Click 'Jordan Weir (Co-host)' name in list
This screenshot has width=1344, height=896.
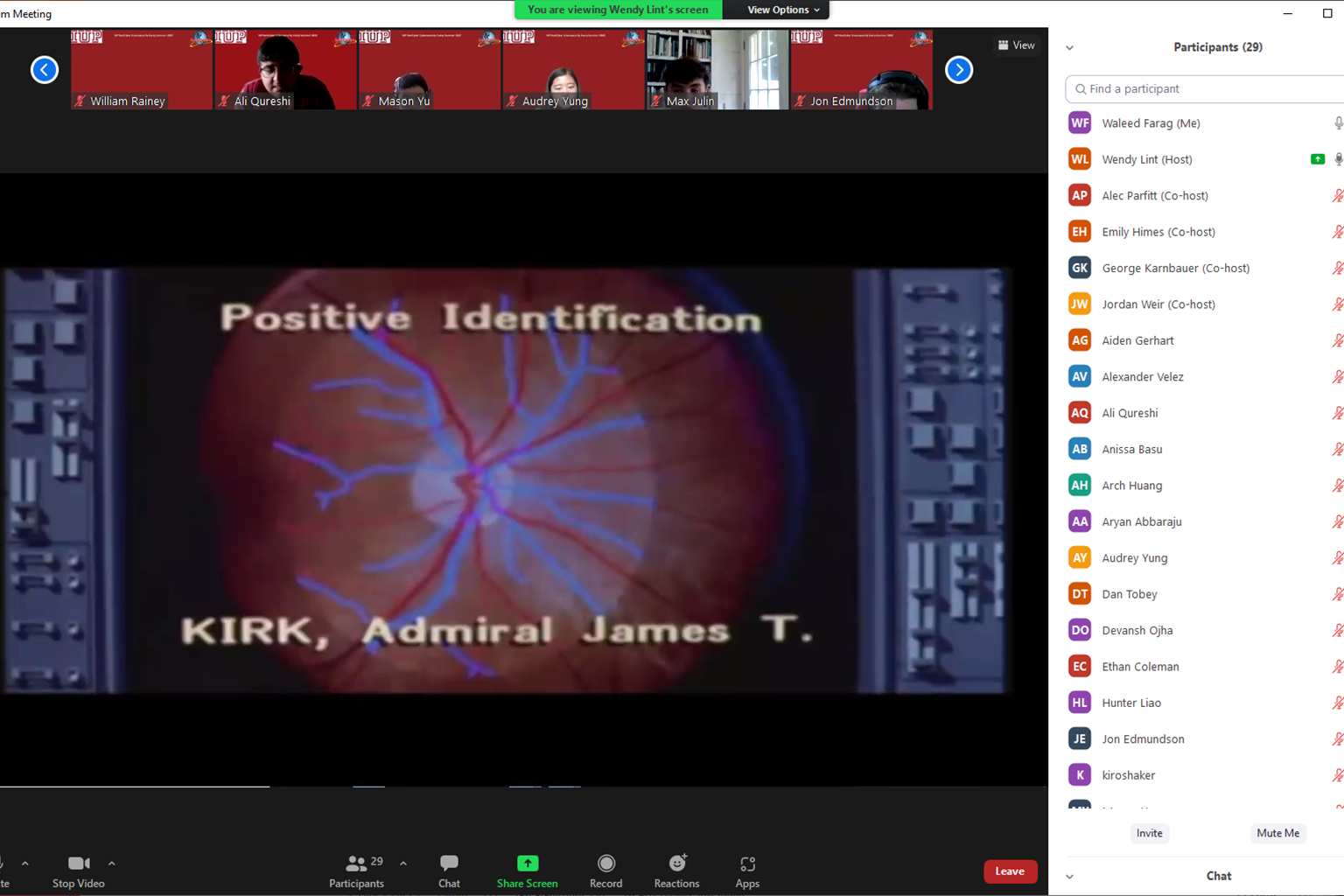(x=1158, y=304)
